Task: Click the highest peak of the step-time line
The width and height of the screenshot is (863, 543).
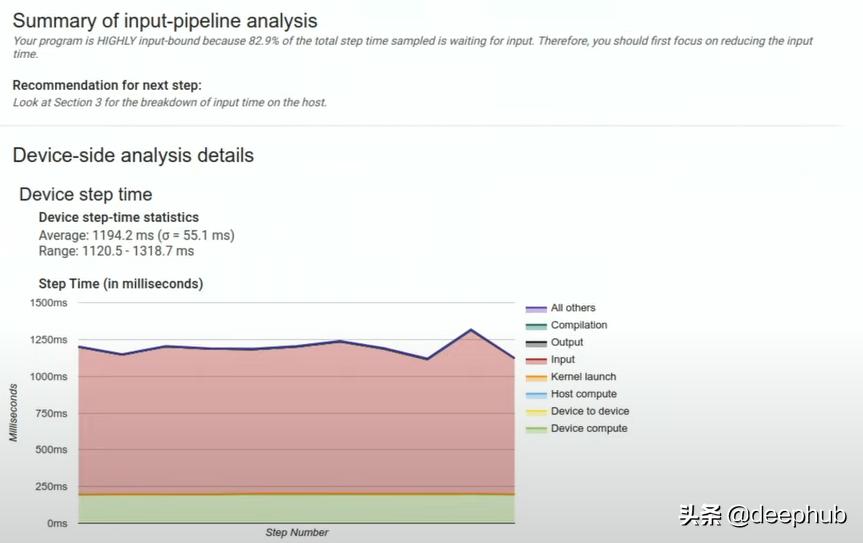Action: (x=471, y=329)
